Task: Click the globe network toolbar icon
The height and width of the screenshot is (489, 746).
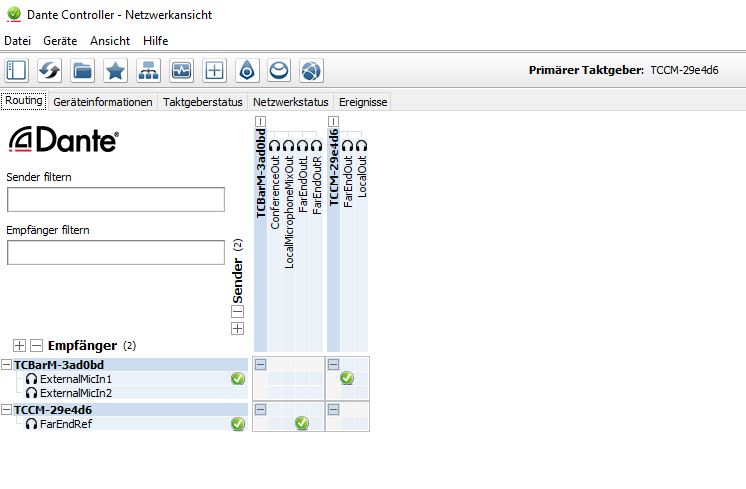Action: point(312,71)
